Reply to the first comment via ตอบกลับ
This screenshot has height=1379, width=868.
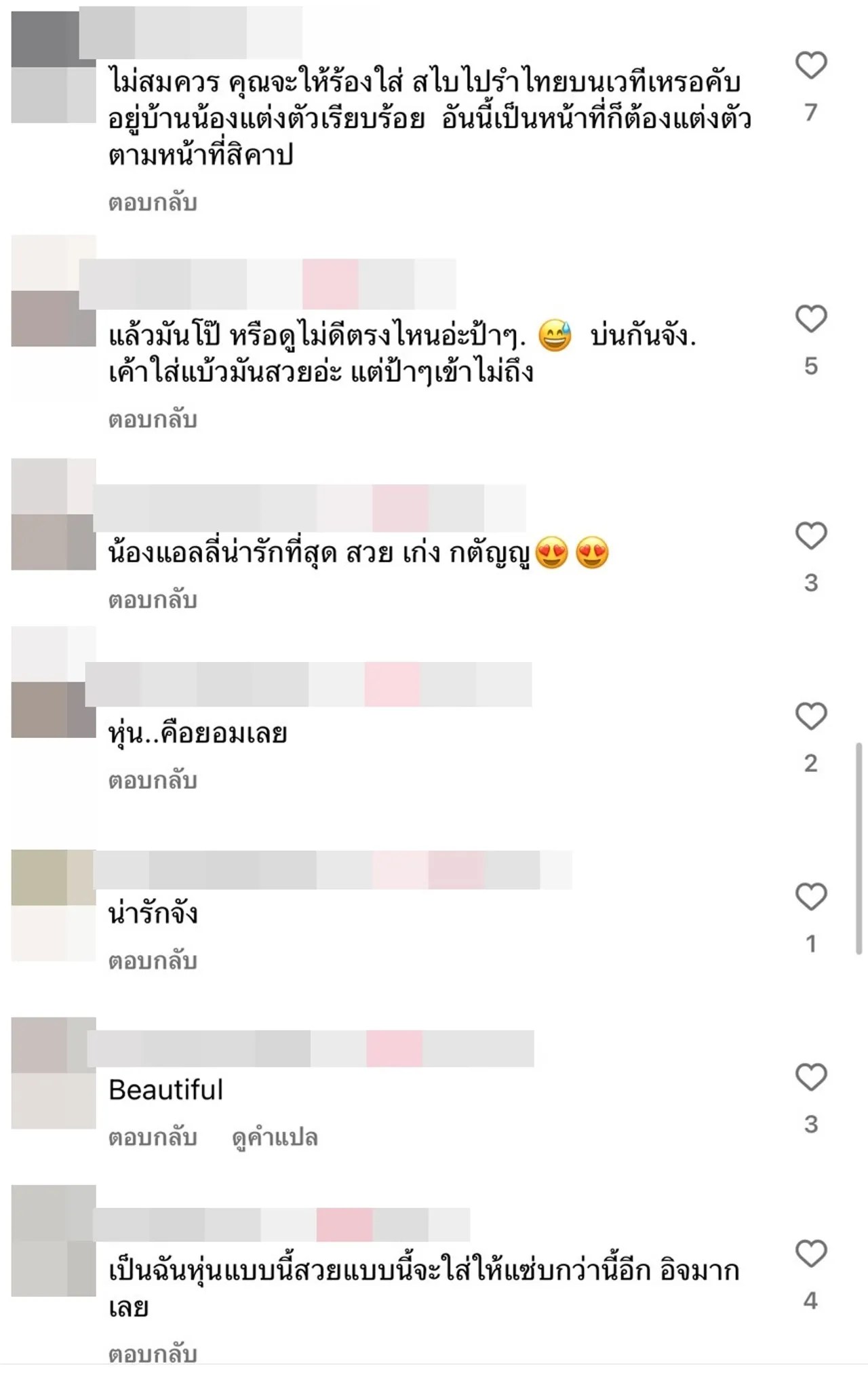pos(153,203)
